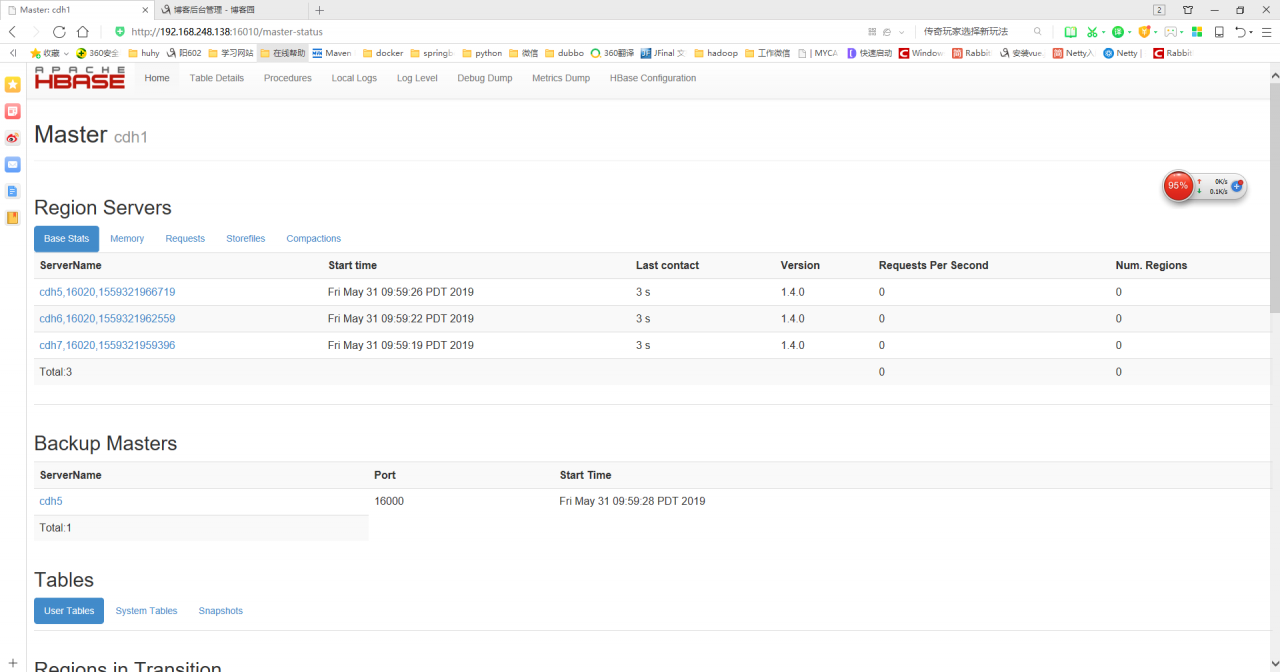Switch to the Memory tab
The height and width of the screenshot is (672, 1280).
[127, 239]
